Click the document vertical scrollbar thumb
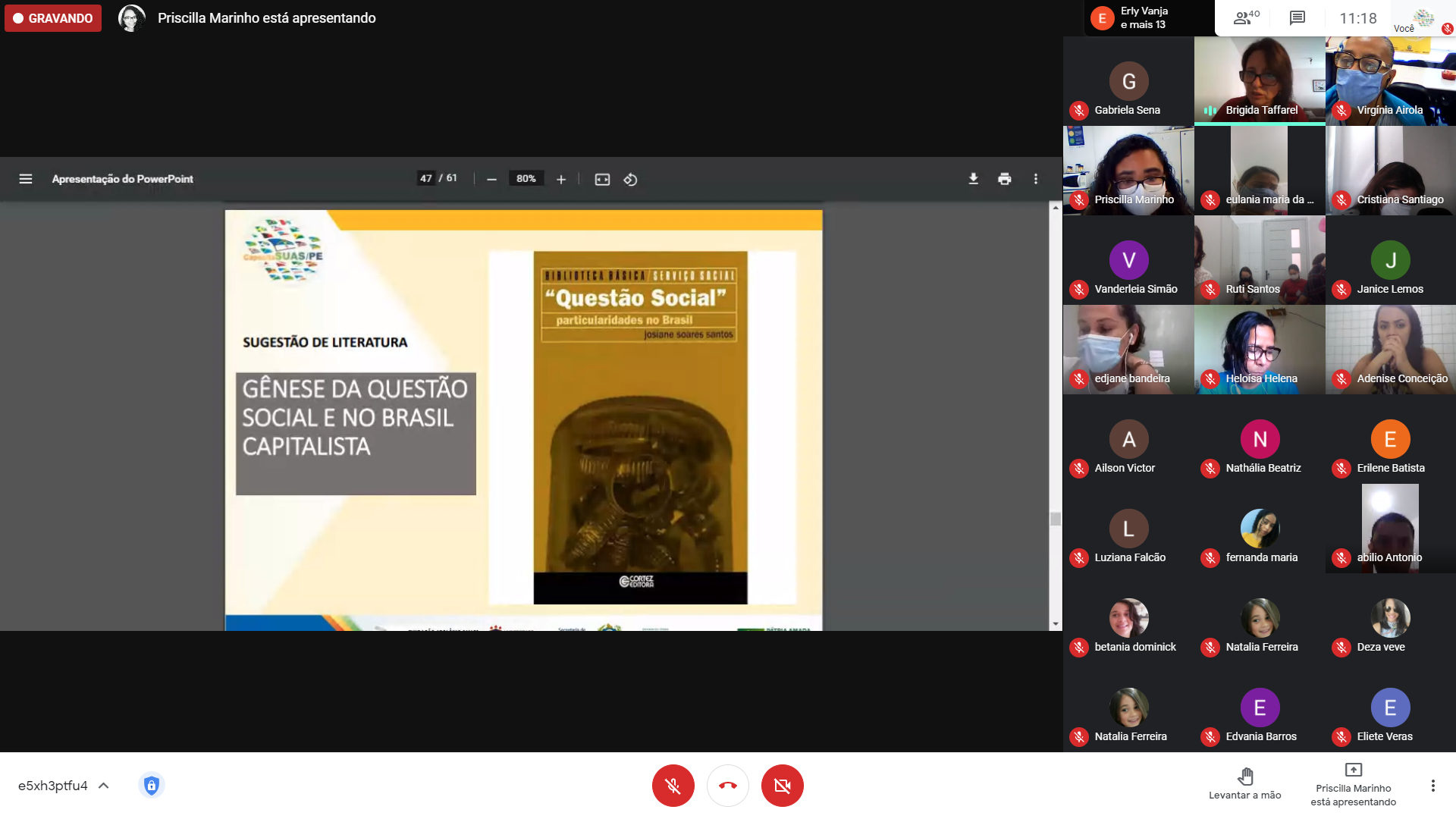 [x=1055, y=519]
